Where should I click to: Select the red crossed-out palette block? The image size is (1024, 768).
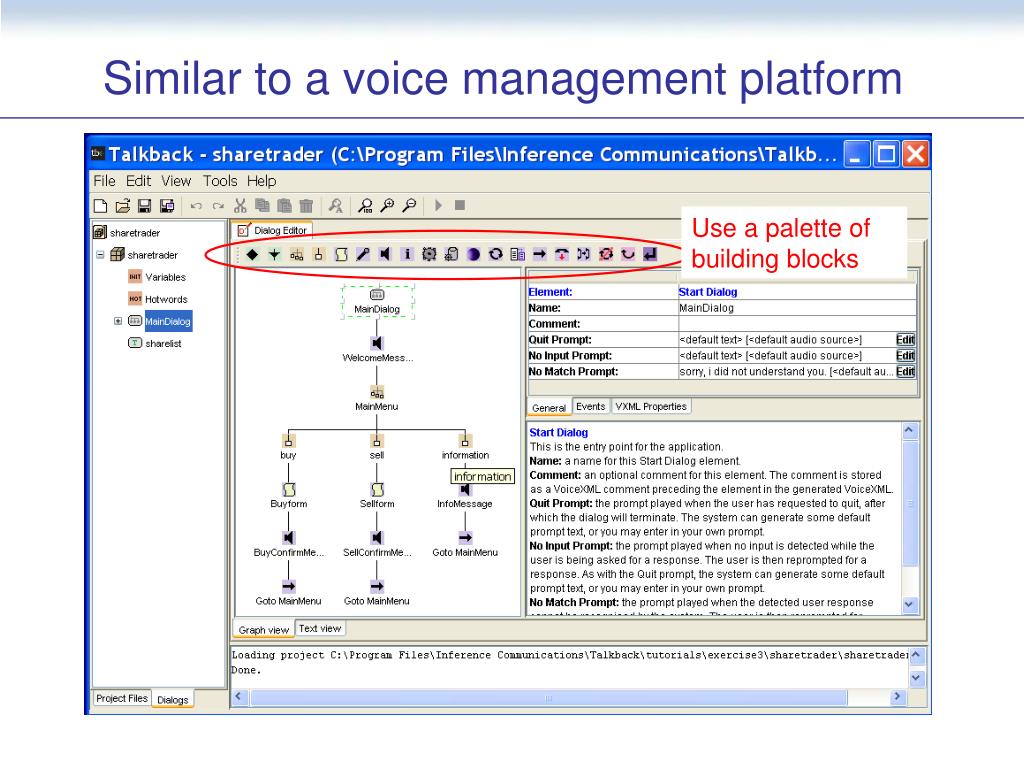click(606, 254)
